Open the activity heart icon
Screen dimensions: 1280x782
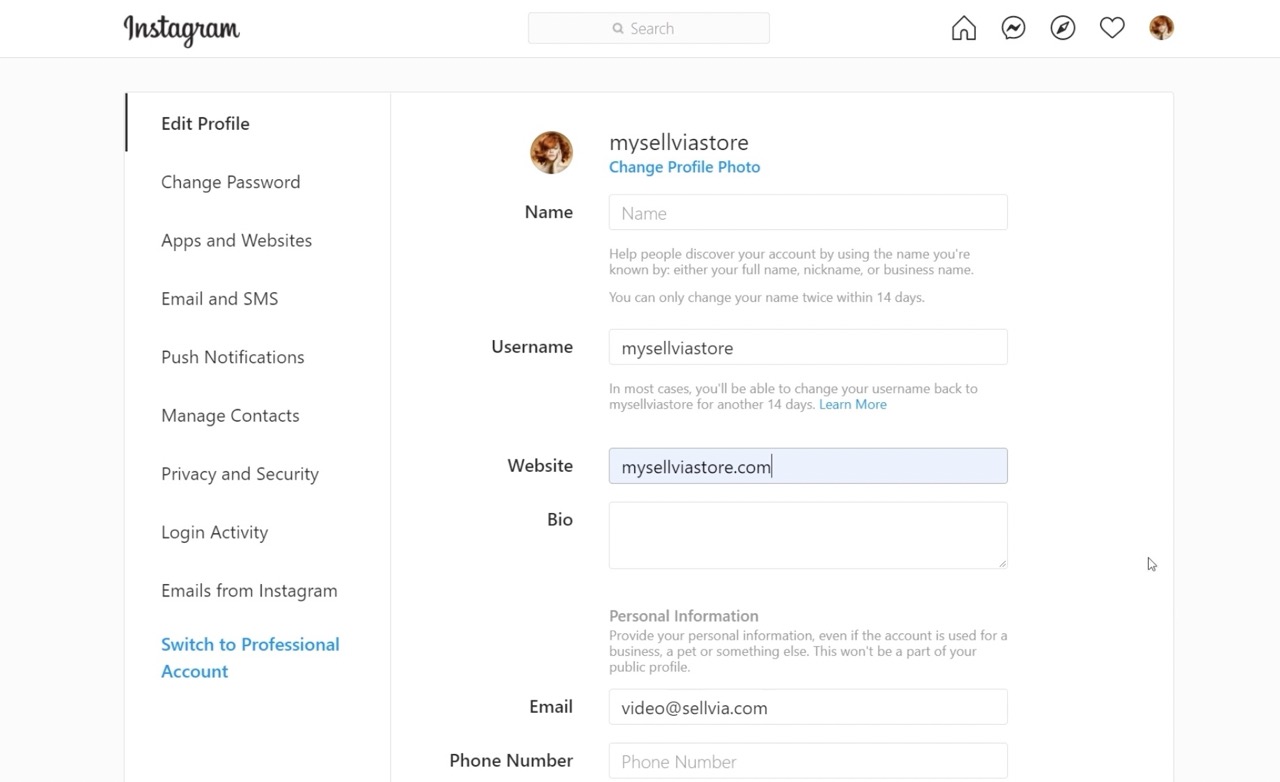coord(1112,28)
